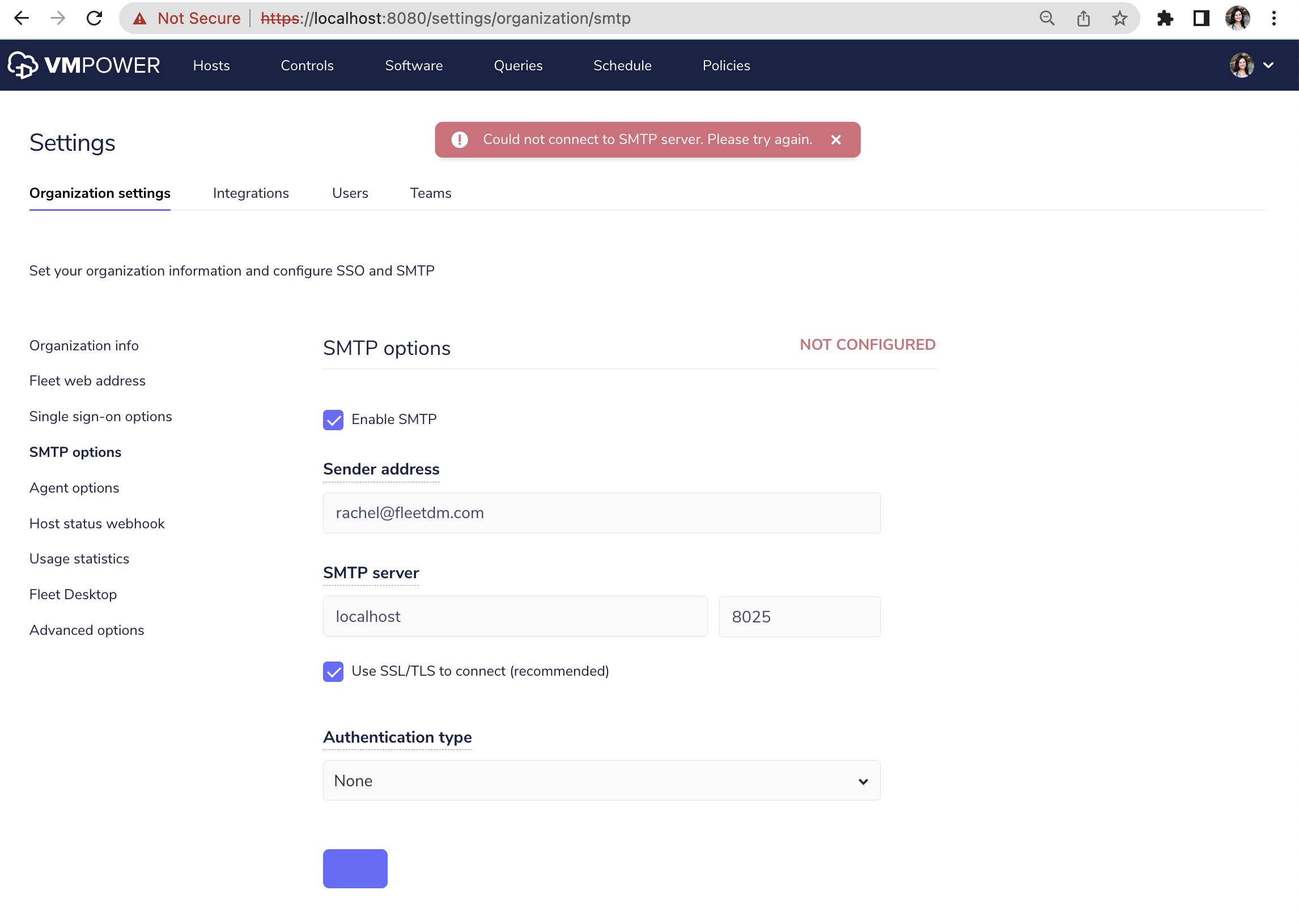Open Host status webhook settings
This screenshot has width=1299, height=924.
tap(97, 523)
